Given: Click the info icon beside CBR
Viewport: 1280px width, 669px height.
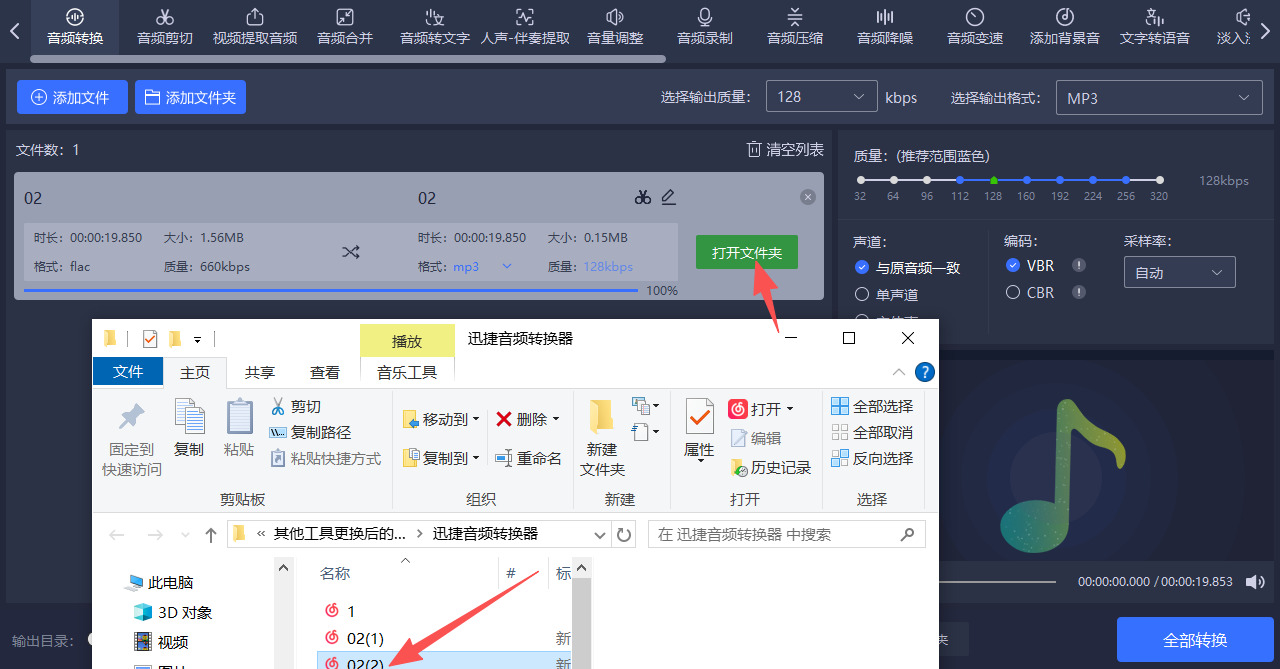Looking at the screenshot, I should (x=1079, y=292).
